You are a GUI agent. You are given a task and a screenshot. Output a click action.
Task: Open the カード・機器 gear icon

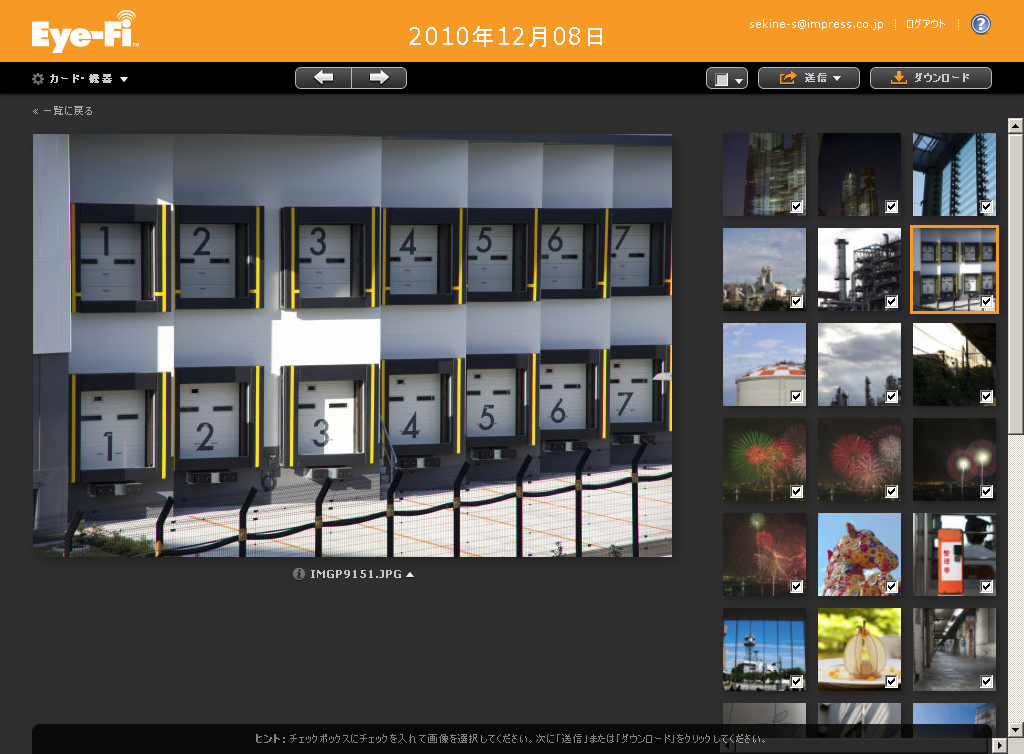click(37, 76)
